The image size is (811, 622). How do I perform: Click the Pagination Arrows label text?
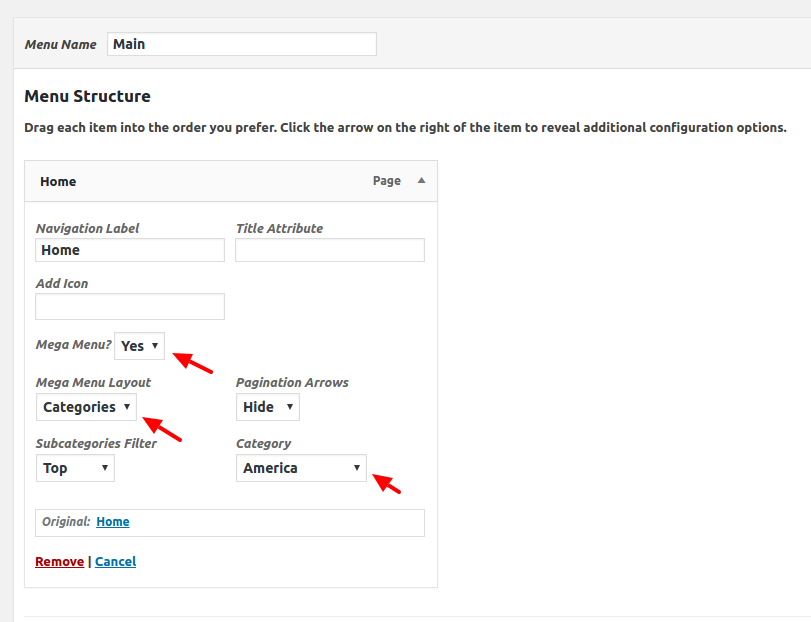pyautogui.click(x=292, y=383)
